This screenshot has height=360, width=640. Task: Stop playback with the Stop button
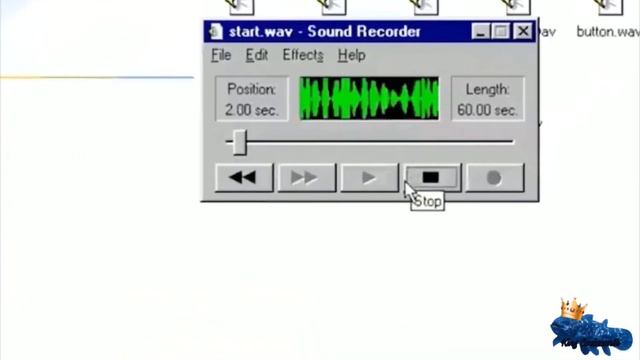coord(432,178)
